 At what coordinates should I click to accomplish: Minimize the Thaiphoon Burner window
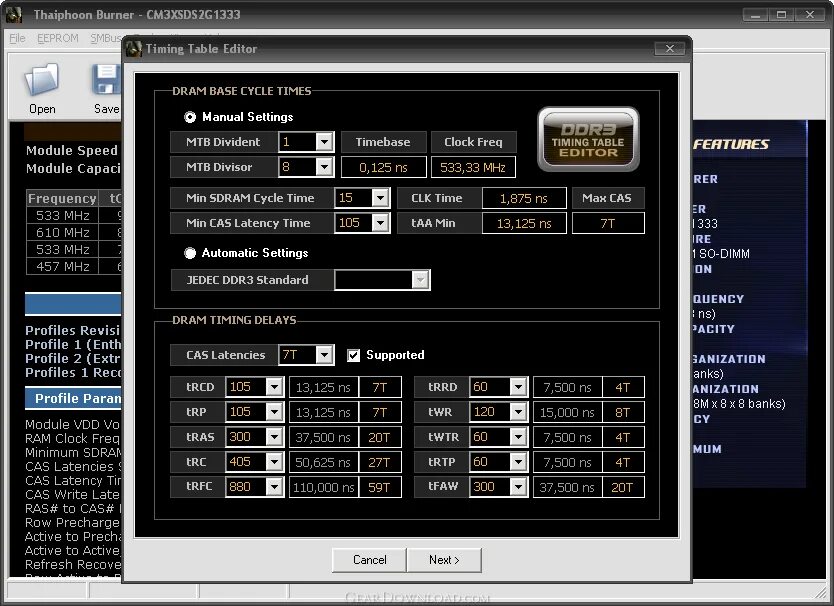[x=755, y=15]
